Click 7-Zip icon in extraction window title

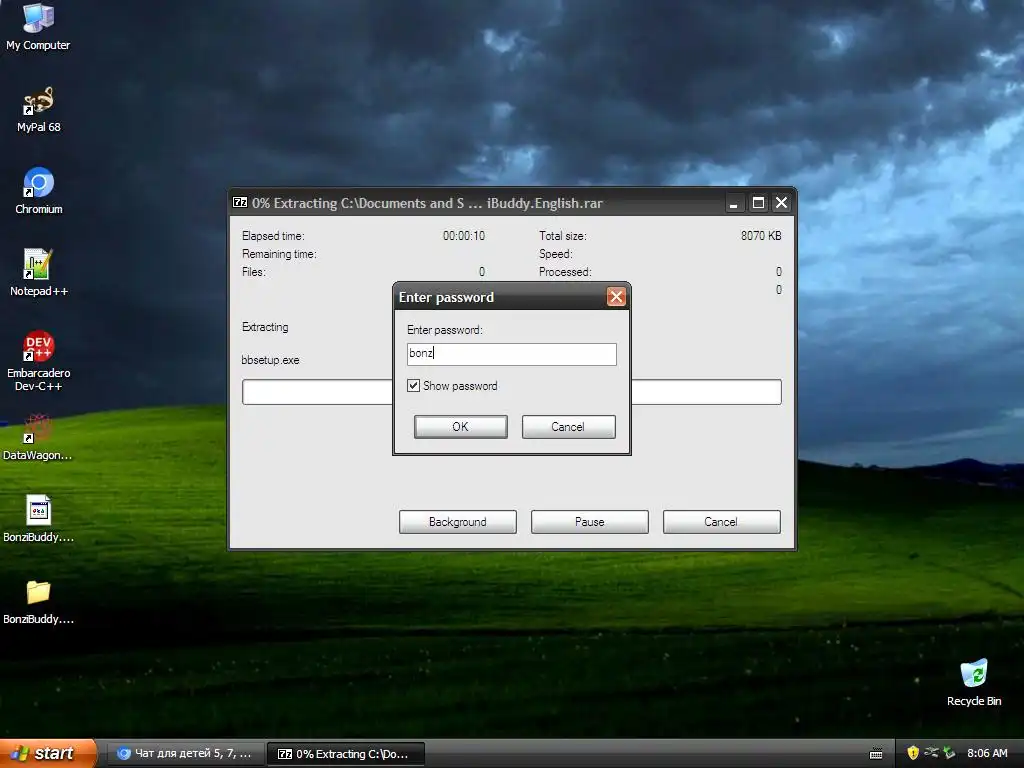(240, 202)
